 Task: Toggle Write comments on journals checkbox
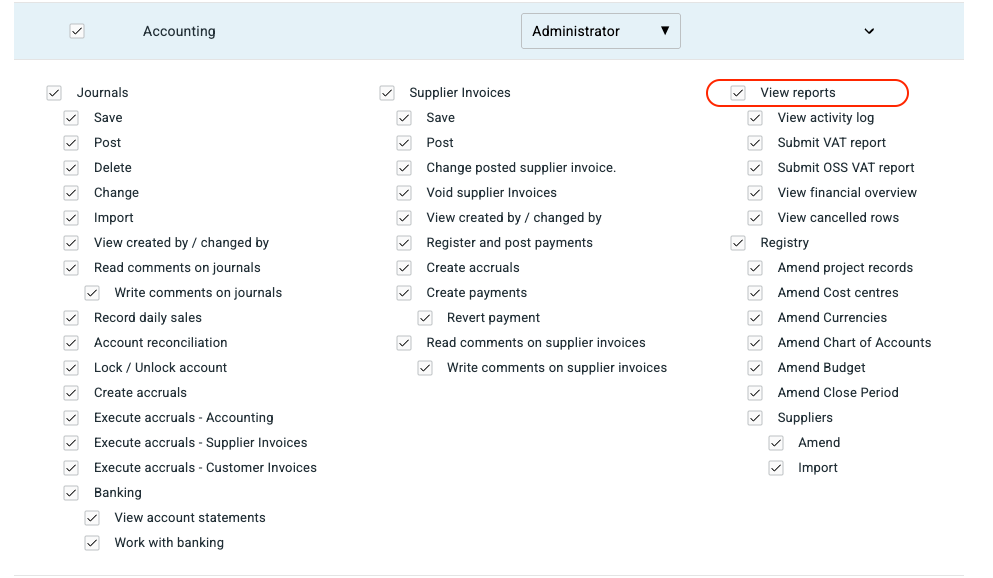tap(92, 293)
